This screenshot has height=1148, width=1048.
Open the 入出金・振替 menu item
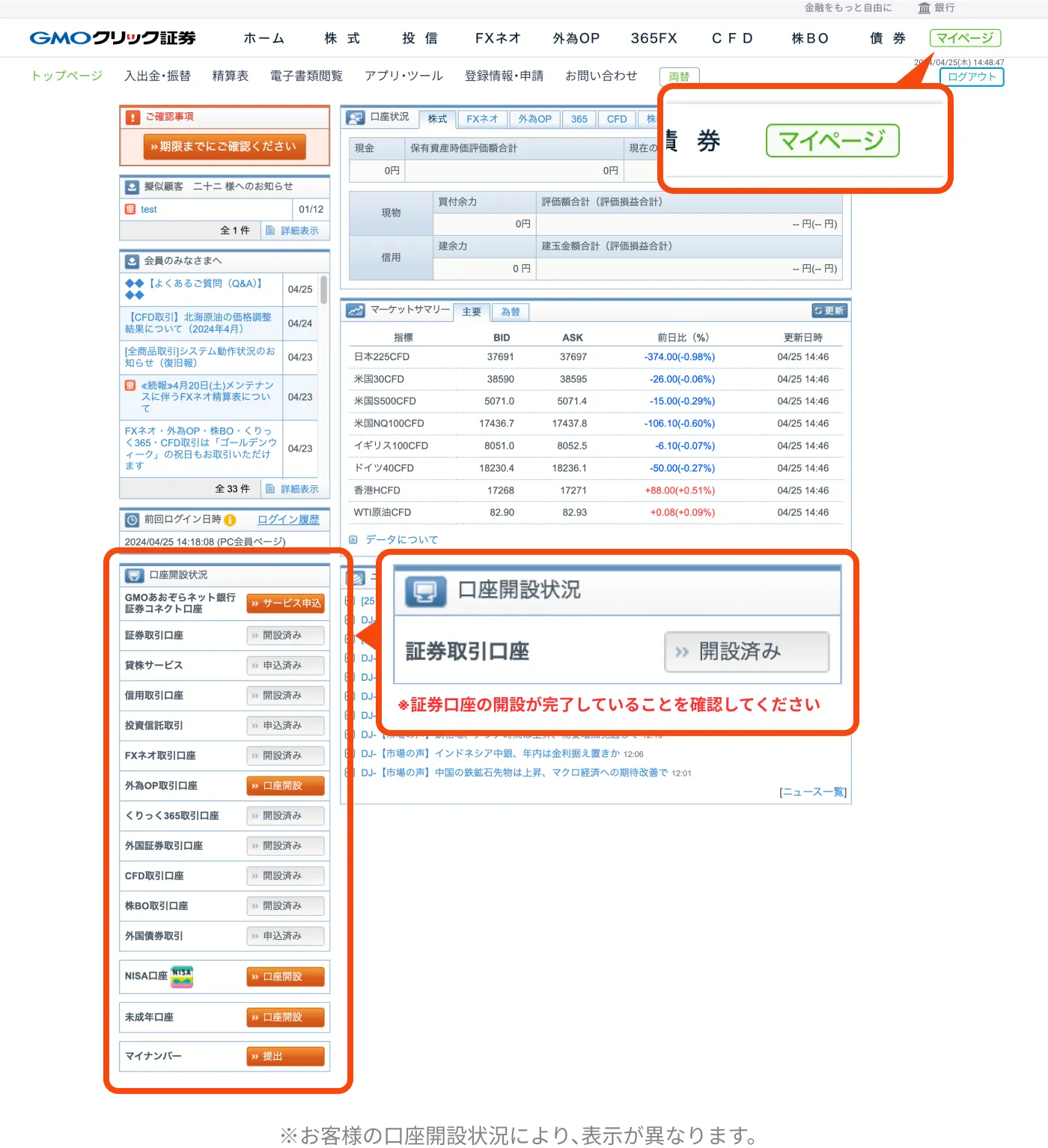(x=157, y=76)
